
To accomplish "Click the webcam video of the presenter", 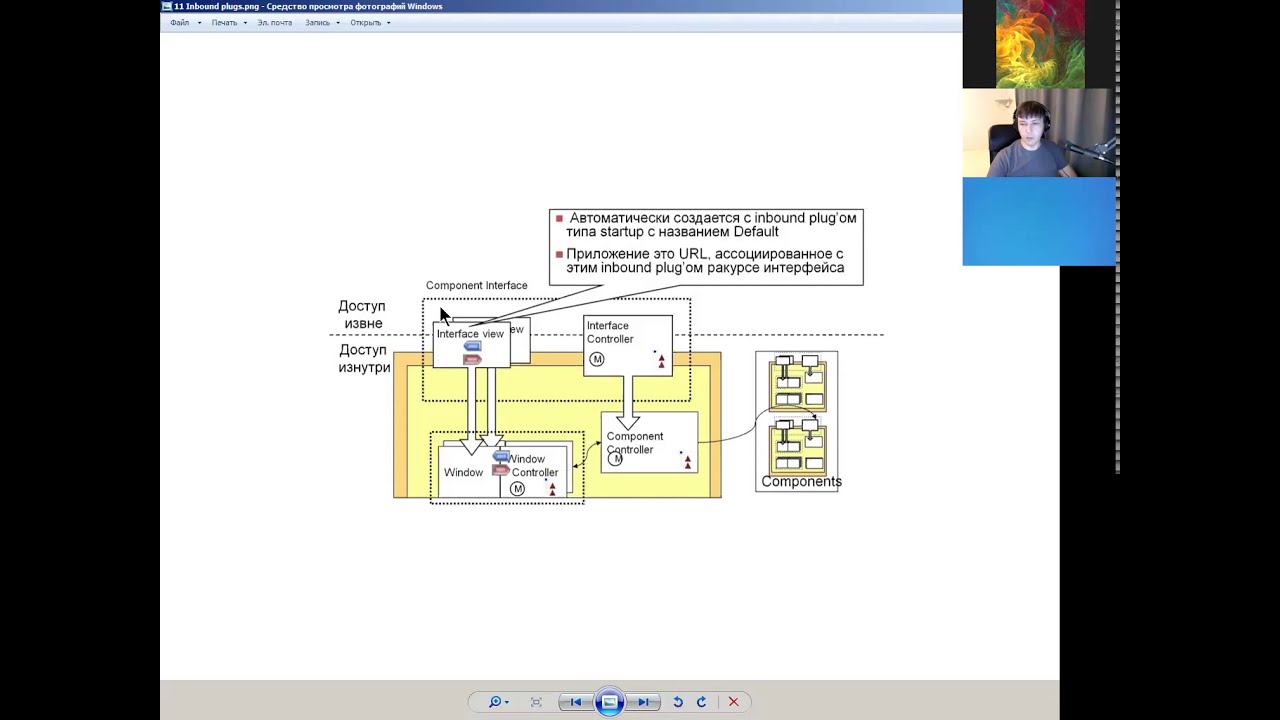I will [x=1039, y=133].
